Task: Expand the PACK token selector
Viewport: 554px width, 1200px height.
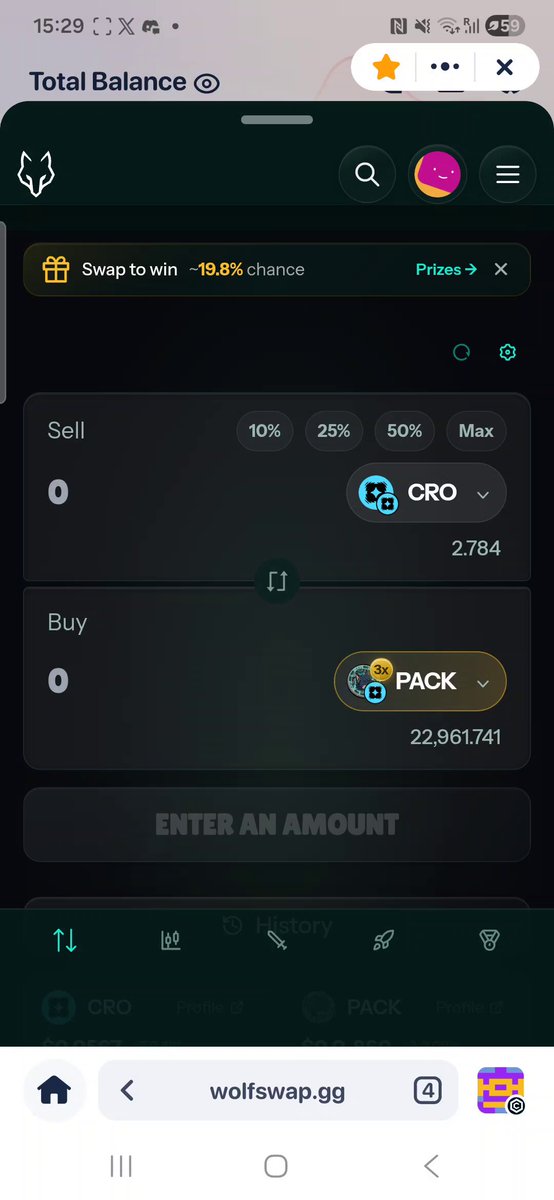Action: [x=420, y=682]
